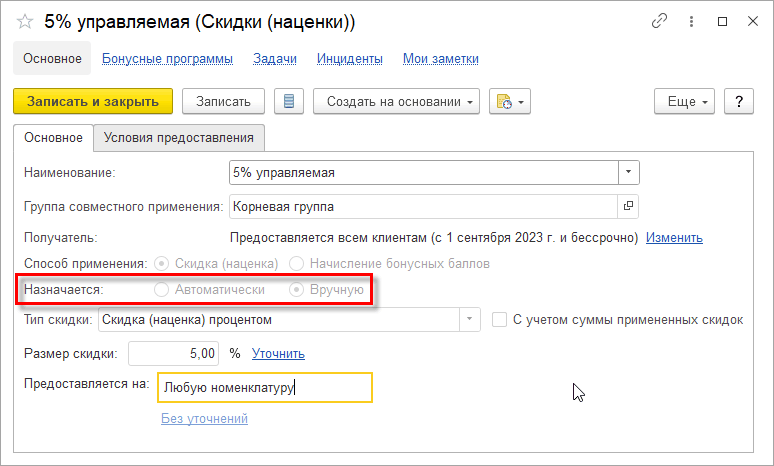Expand the Создать на основании menu
Image resolution: width=774 pixels, height=466 pixels.
397,101
